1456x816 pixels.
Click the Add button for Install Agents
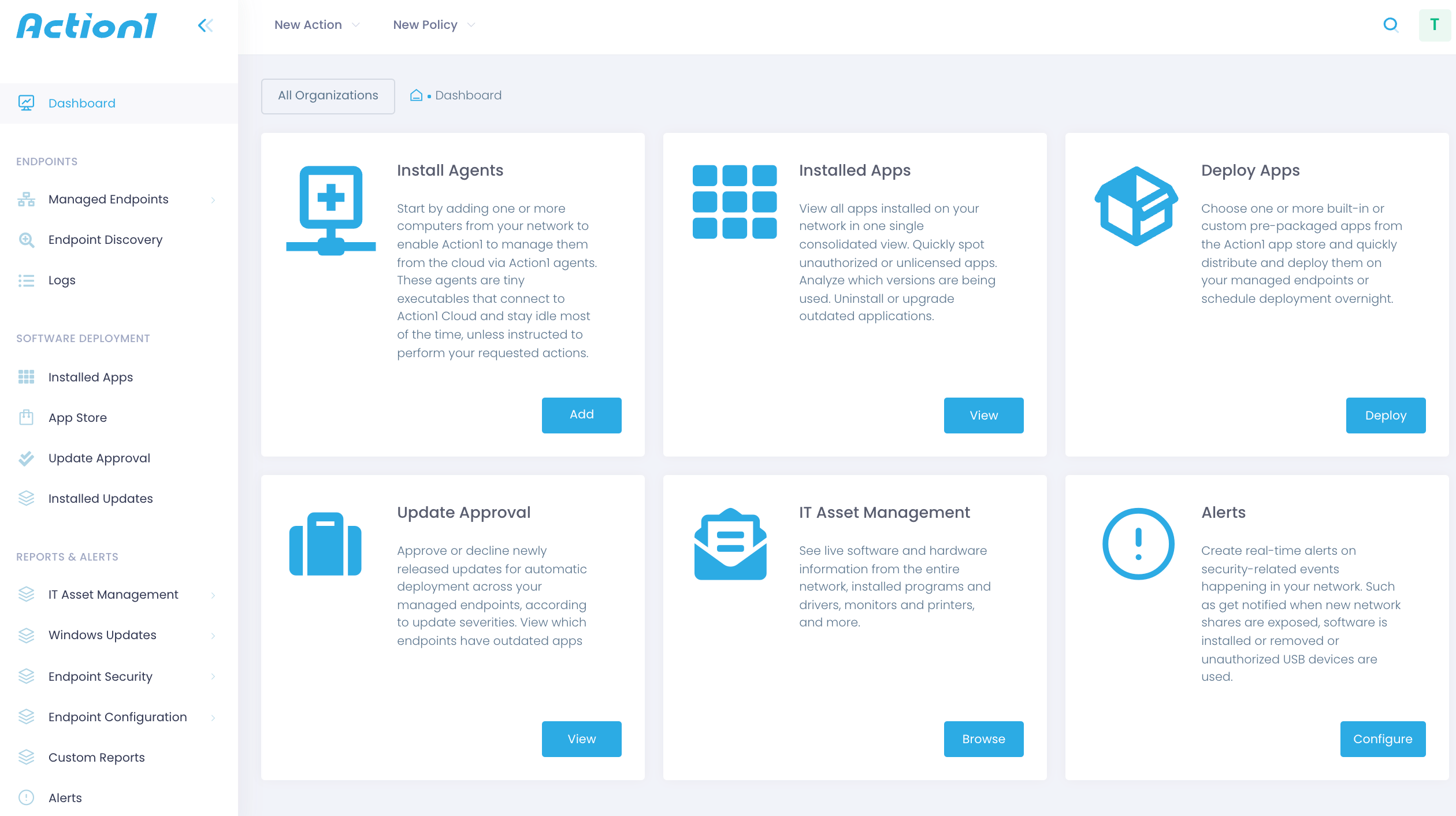coord(582,414)
